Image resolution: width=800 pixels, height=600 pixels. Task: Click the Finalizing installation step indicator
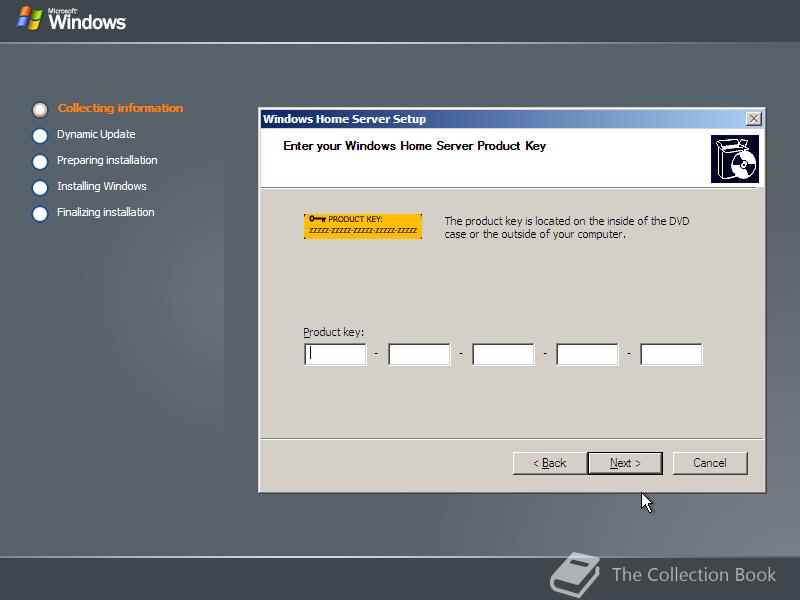[x=40, y=213]
